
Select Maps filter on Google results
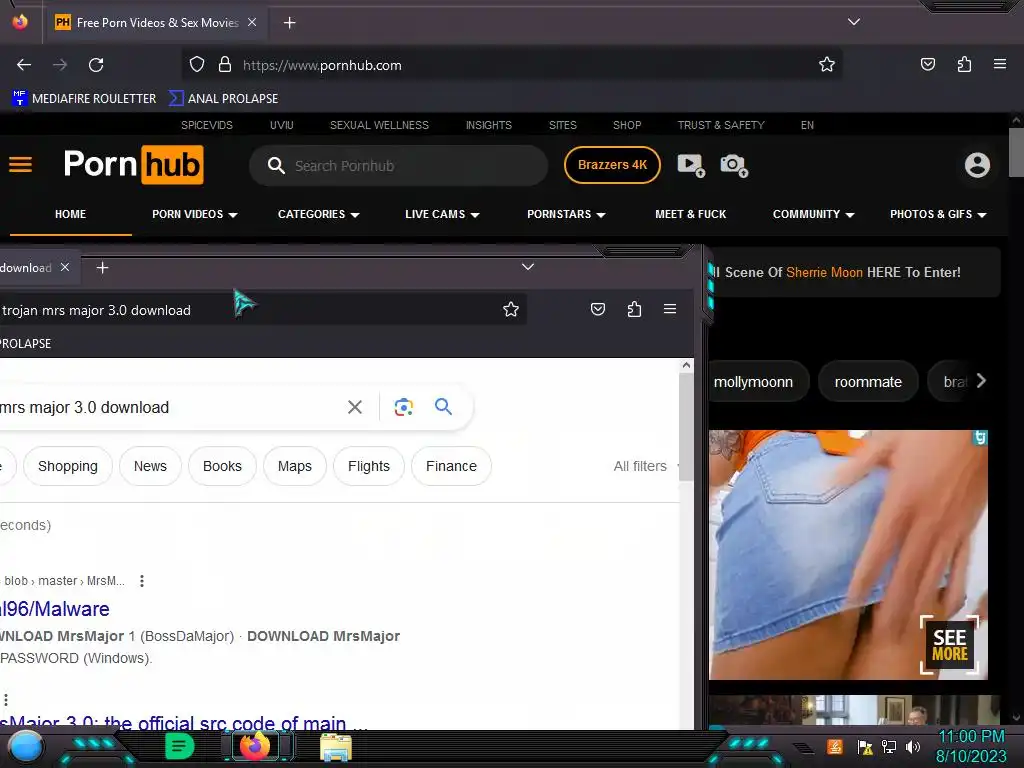(295, 466)
